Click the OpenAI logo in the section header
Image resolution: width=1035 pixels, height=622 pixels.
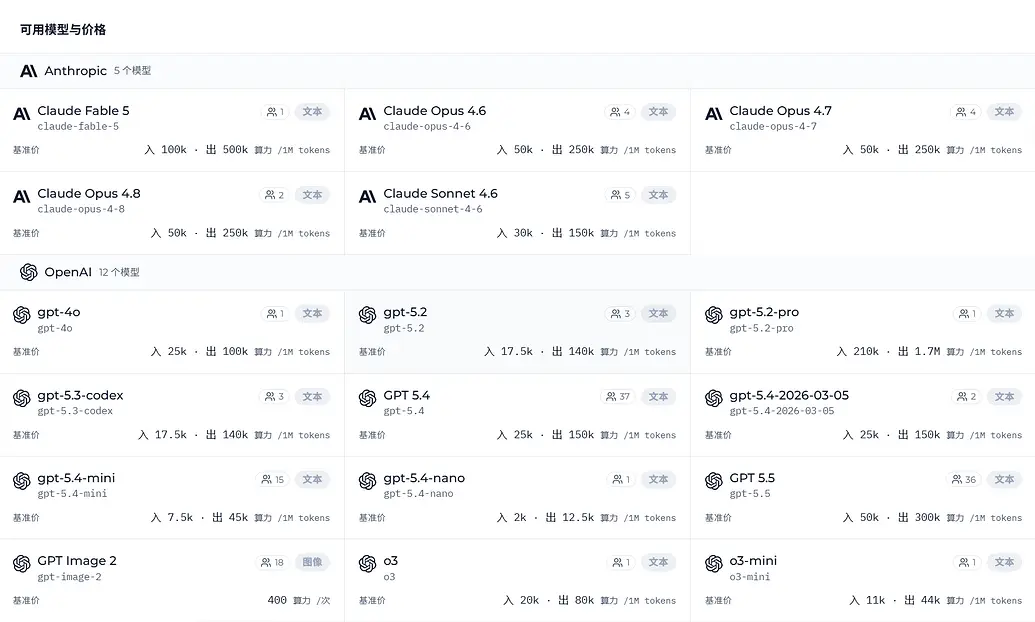tap(28, 272)
